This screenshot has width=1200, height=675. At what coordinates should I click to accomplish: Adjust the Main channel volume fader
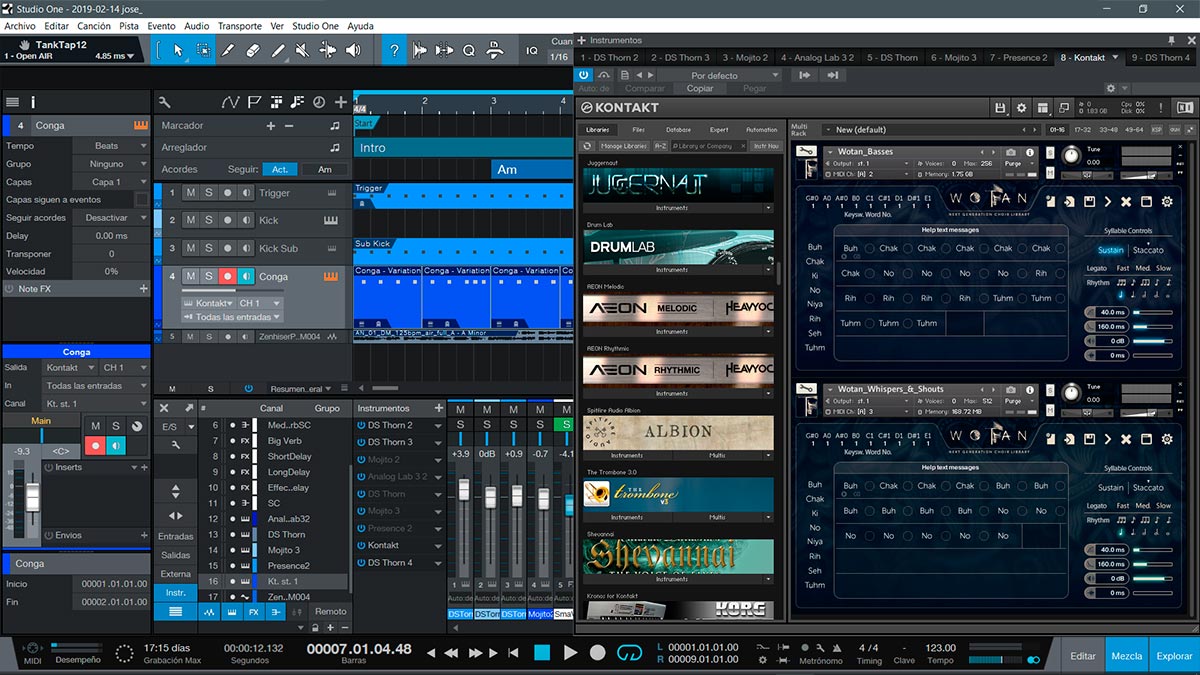click(x=32, y=498)
